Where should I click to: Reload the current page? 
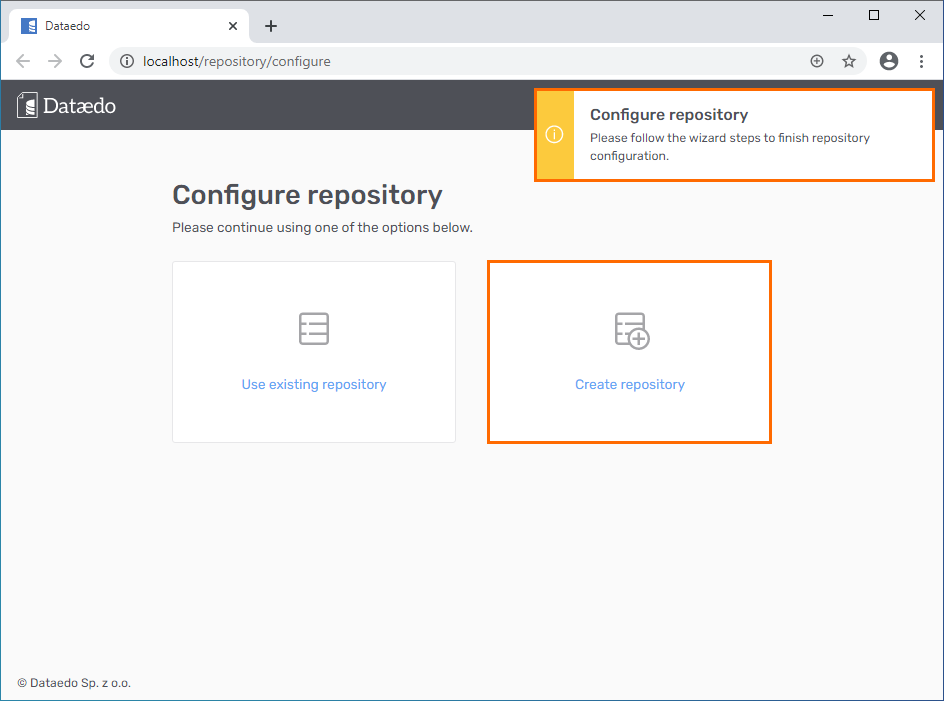coord(87,61)
